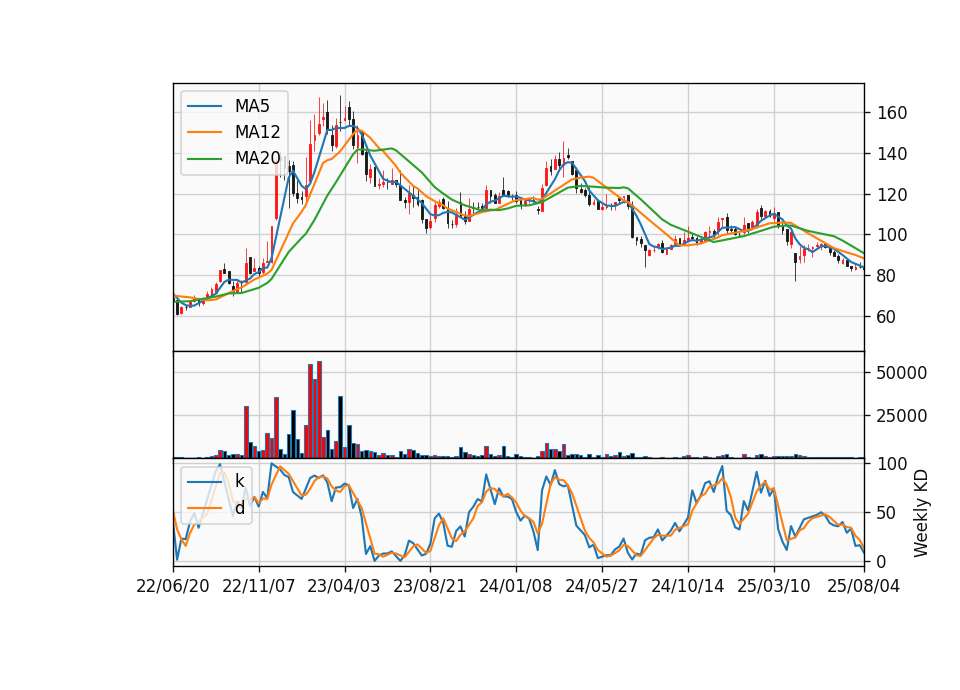
Task: Click the 80 price axis tick
Action: point(887,276)
